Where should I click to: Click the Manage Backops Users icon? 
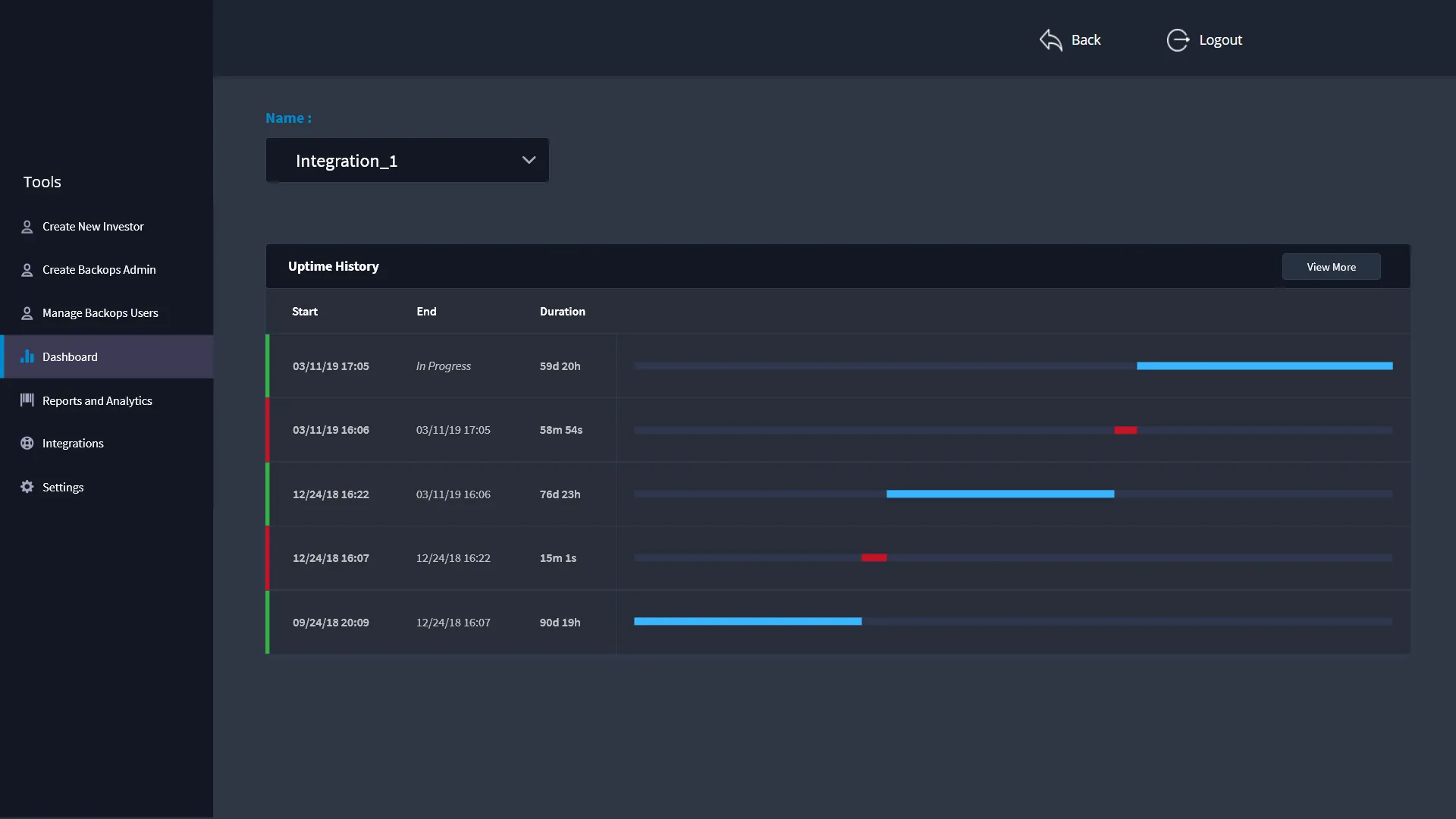click(27, 313)
